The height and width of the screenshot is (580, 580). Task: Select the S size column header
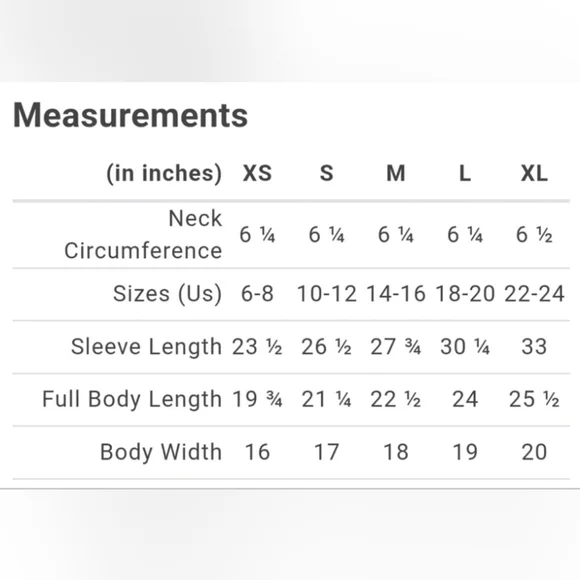click(x=326, y=173)
